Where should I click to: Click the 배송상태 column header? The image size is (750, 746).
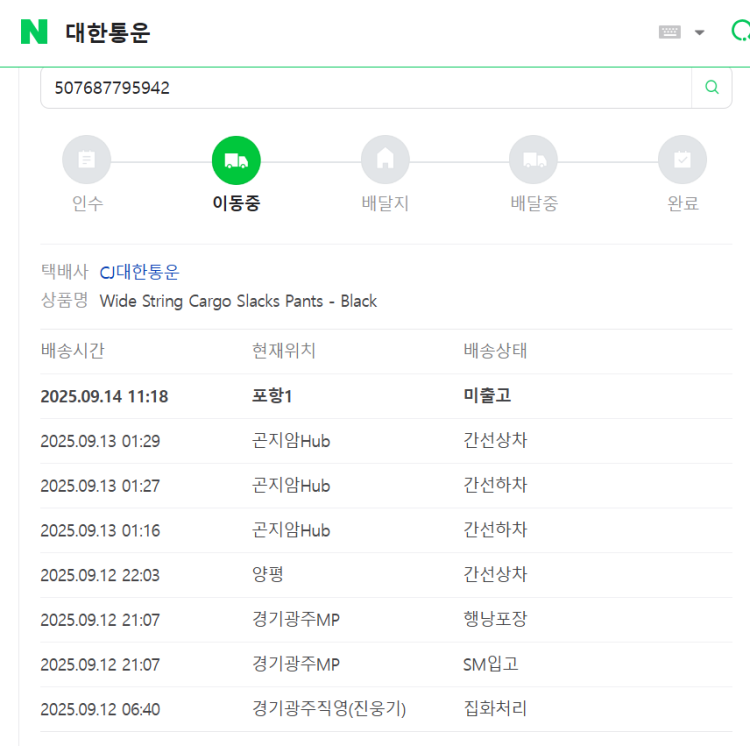495,351
